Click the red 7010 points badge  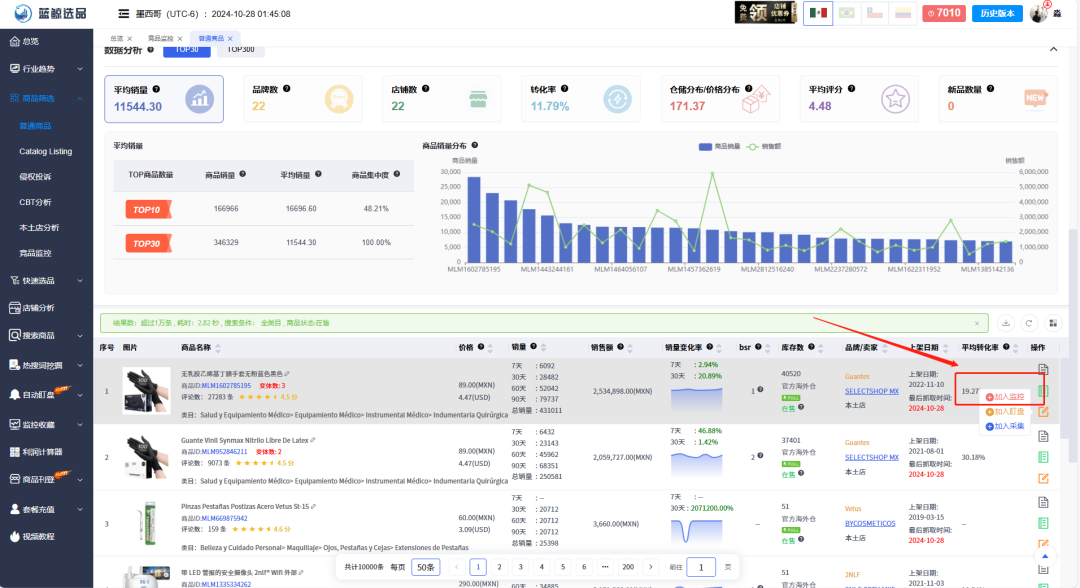pos(944,13)
